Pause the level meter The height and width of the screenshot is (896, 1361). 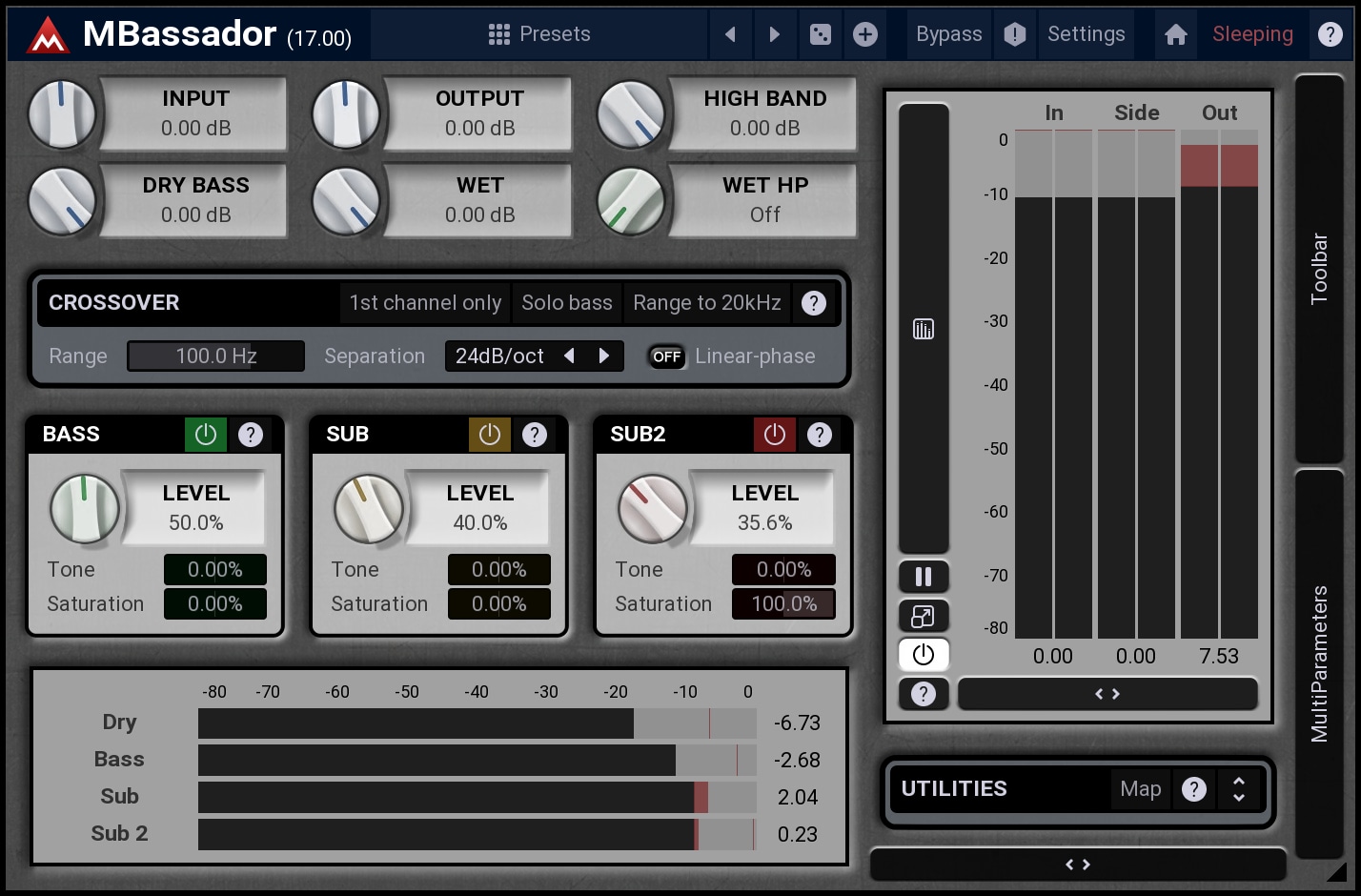coord(923,577)
